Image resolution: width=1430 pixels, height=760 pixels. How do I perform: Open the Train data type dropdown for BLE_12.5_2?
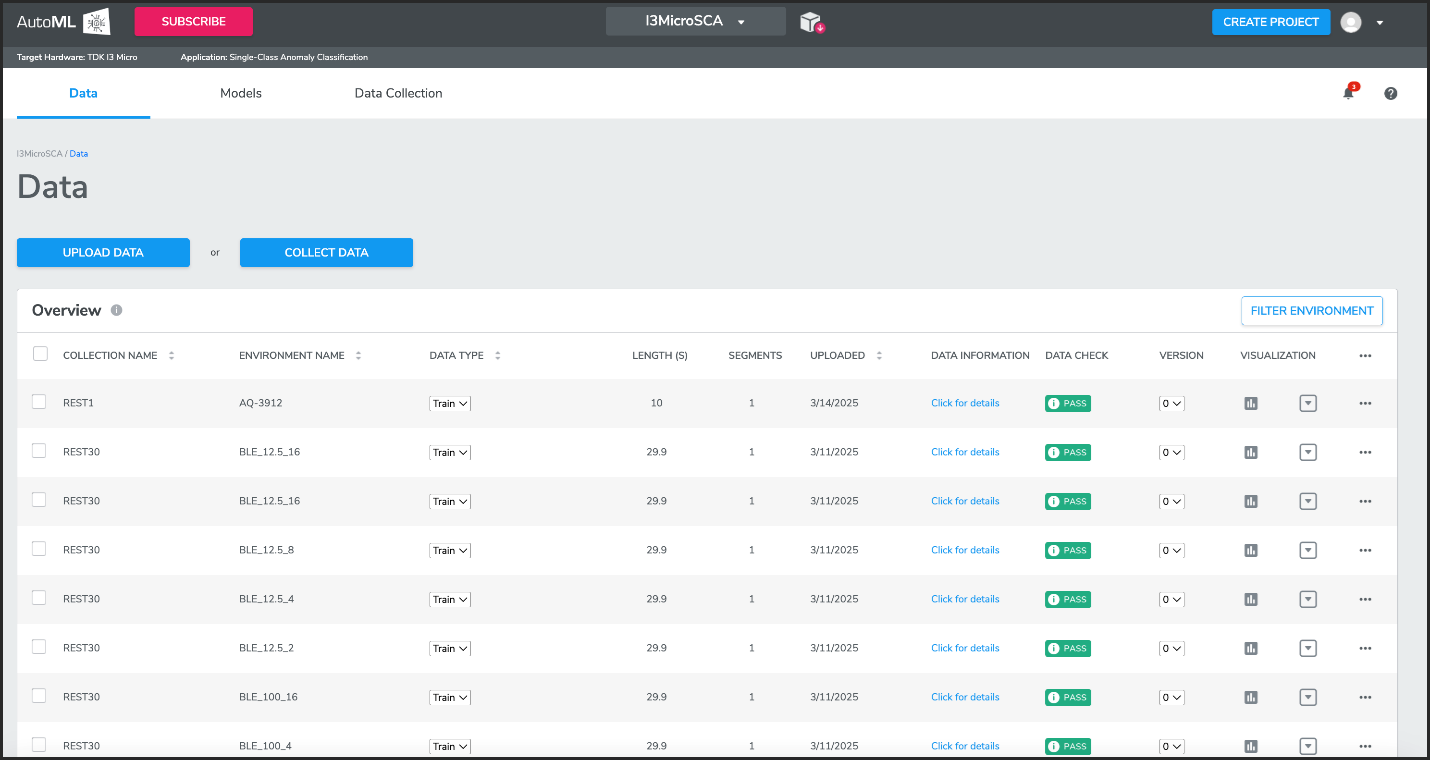pyautogui.click(x=450, y=648)
